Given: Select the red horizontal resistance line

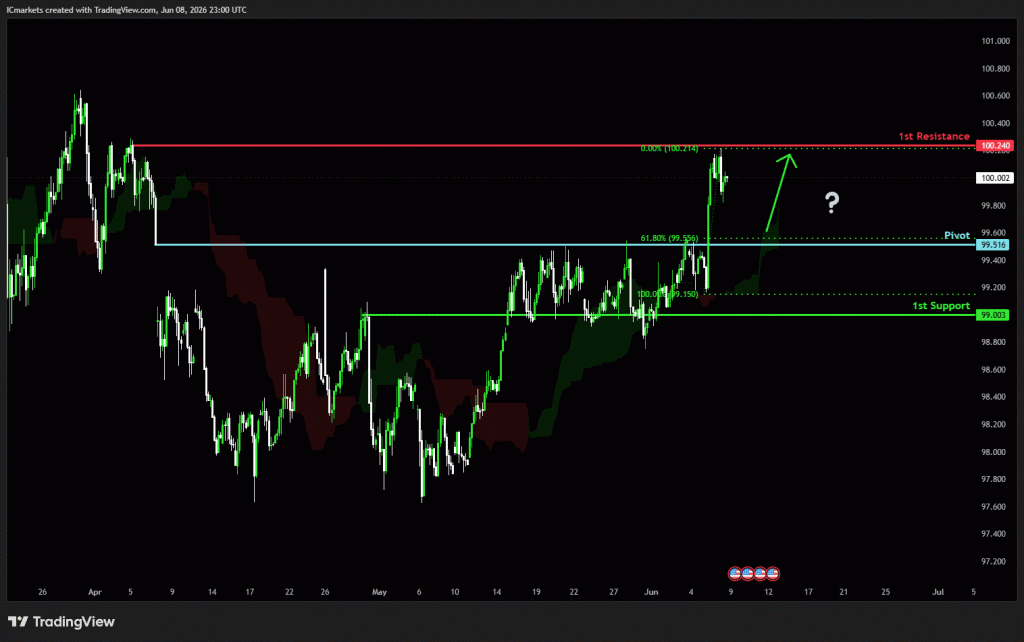Looking at the screenshot, I should [554, 146].
